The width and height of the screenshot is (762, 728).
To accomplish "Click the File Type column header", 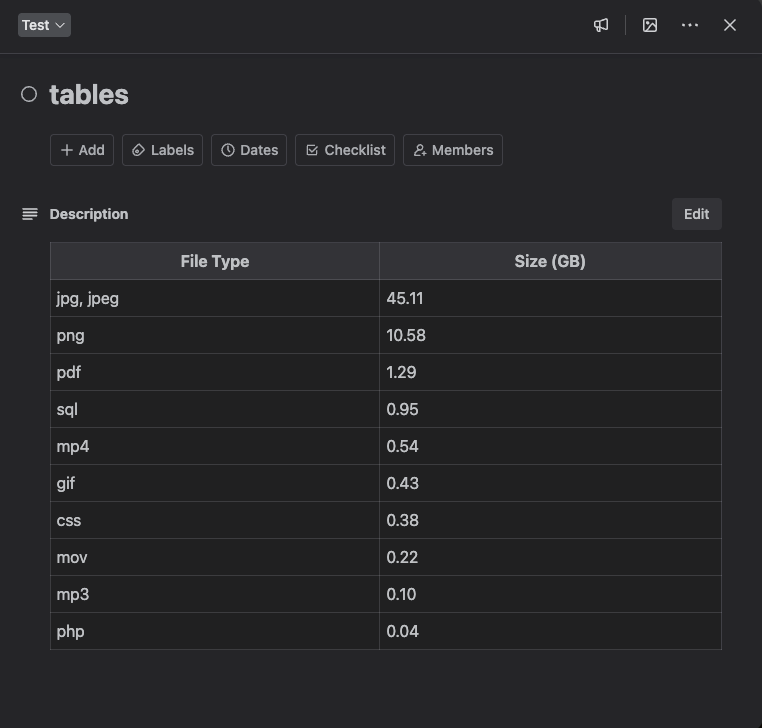I will pos(215,261).
